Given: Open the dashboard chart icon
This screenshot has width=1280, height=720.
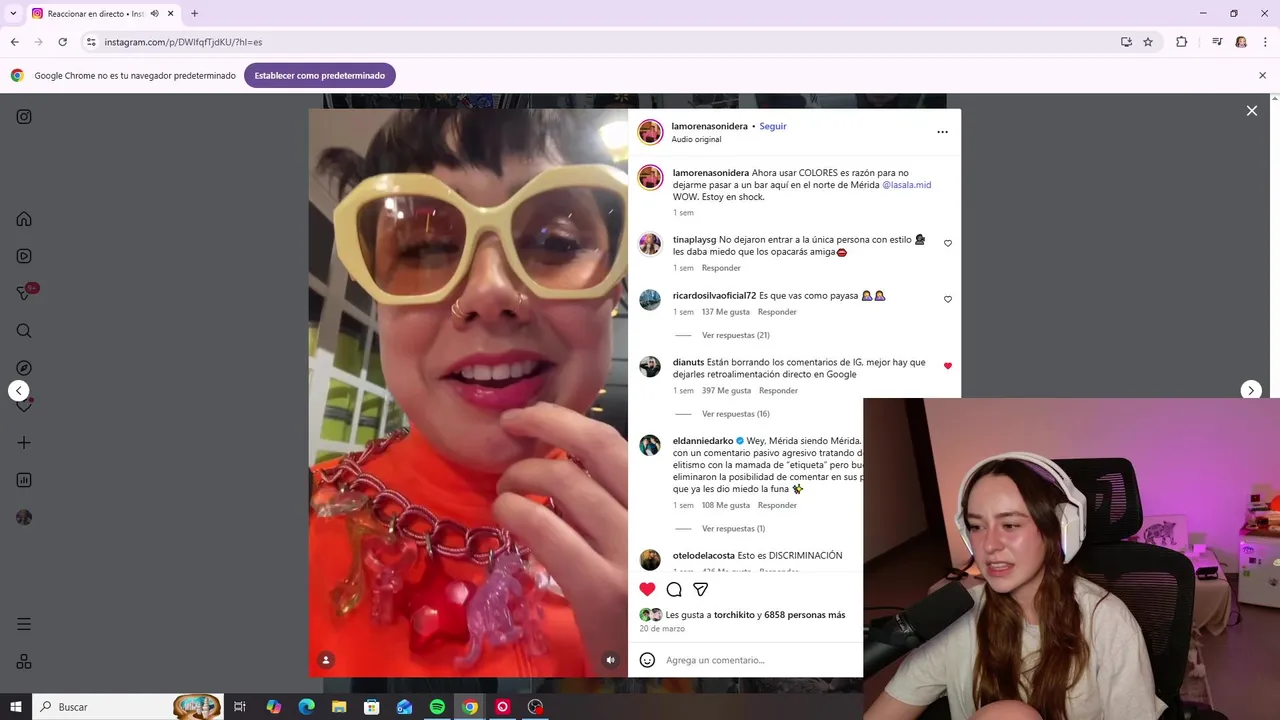Looking at the screenshot, I should 24,480.
